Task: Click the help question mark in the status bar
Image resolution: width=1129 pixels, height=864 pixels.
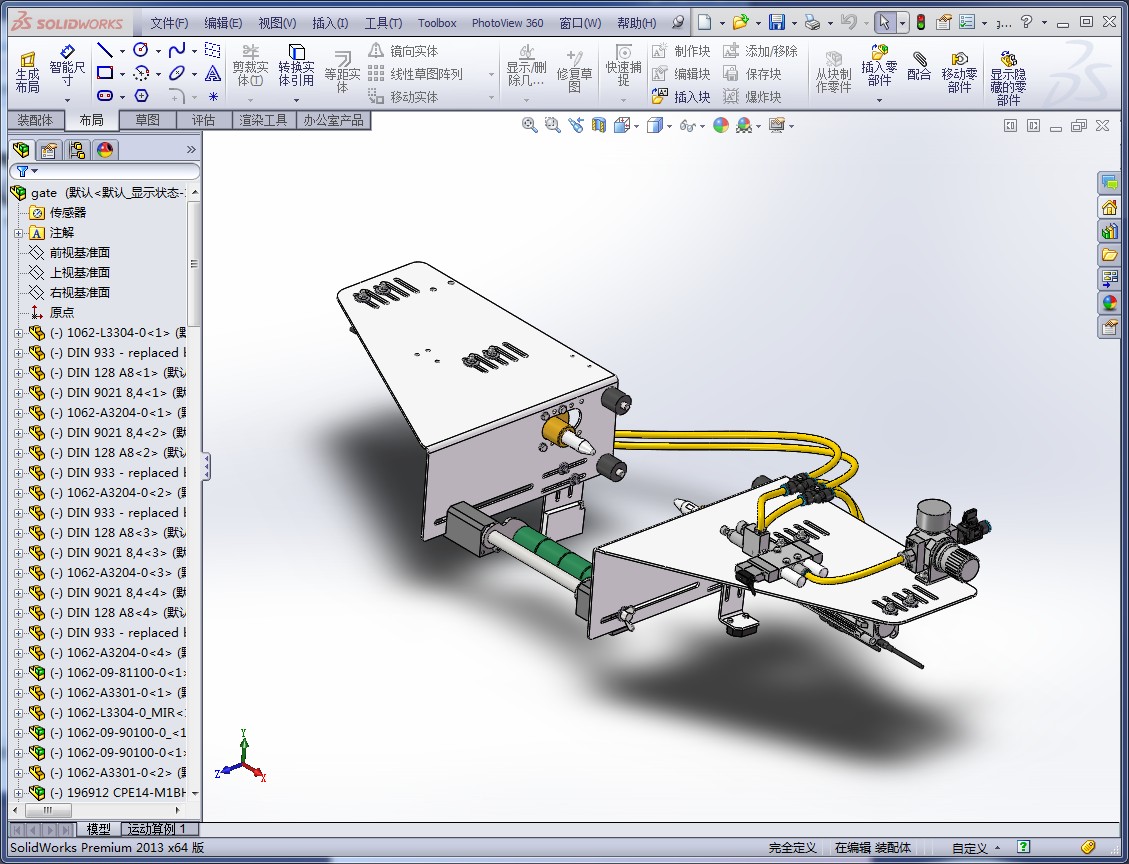Action: coord(1022,846)
